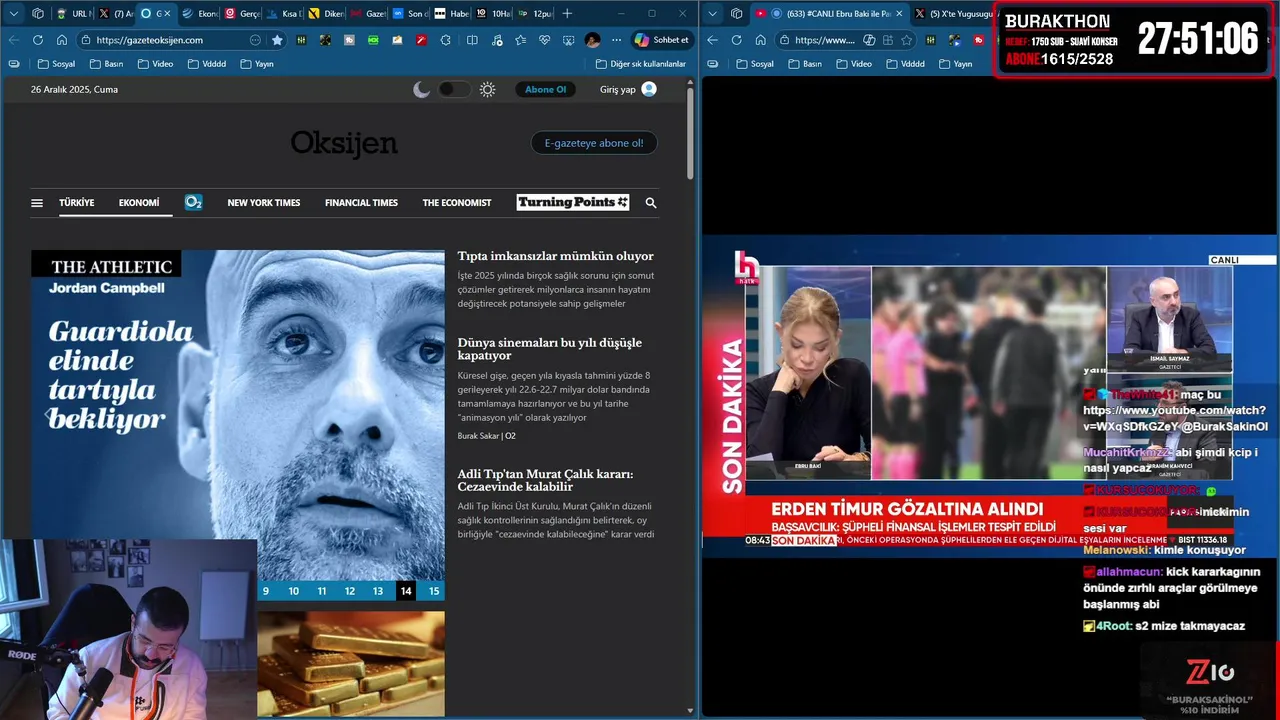1280x720 pixels.
Task: Open the O2 section icon in navigation
Action: (x=193, y=202)
